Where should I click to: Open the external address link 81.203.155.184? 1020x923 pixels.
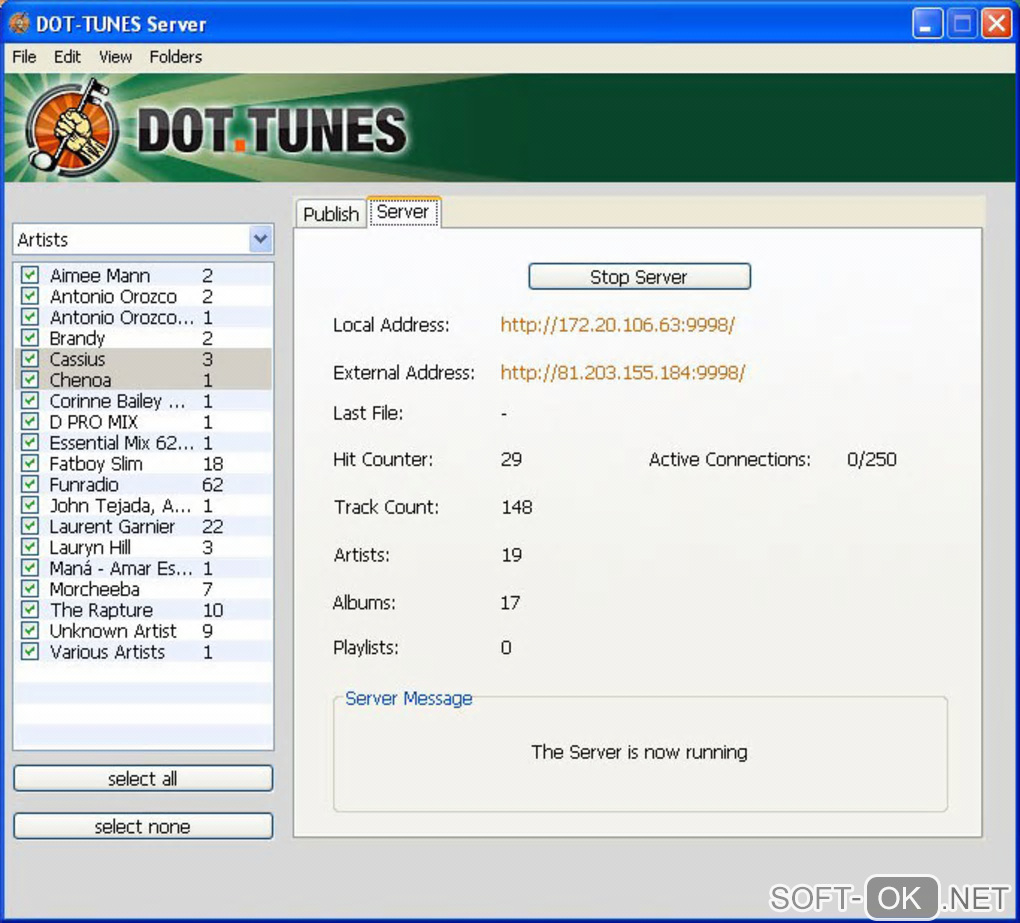[623, 373]
